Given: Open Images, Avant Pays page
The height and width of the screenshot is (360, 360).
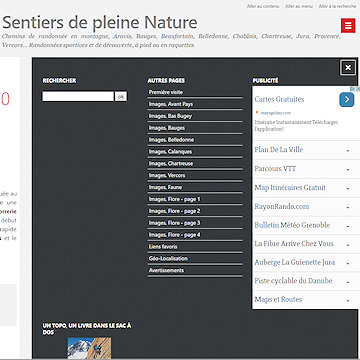Looking at the screenshot, I should click(195, 104).
